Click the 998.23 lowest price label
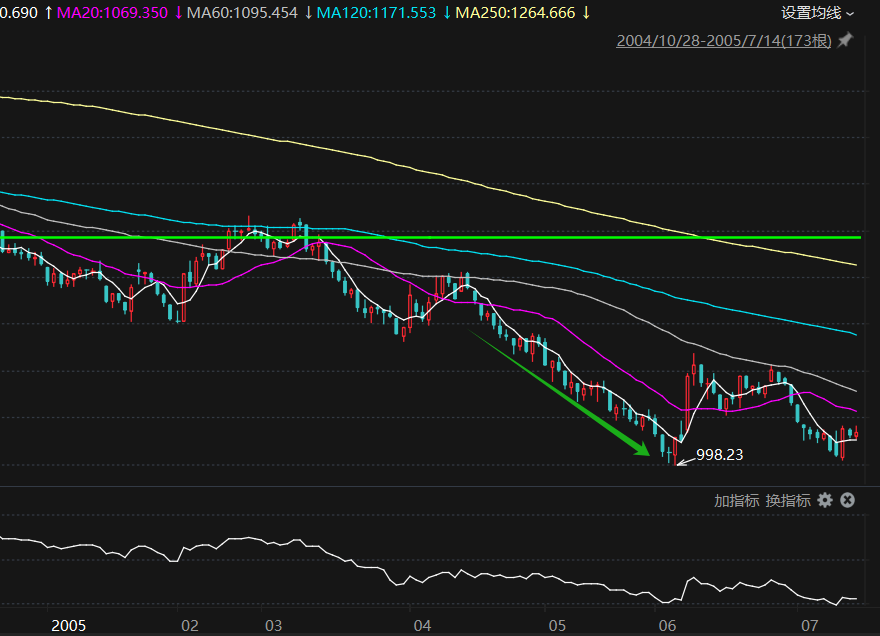This screenshot has height=636, width=880. pos(719,454)
